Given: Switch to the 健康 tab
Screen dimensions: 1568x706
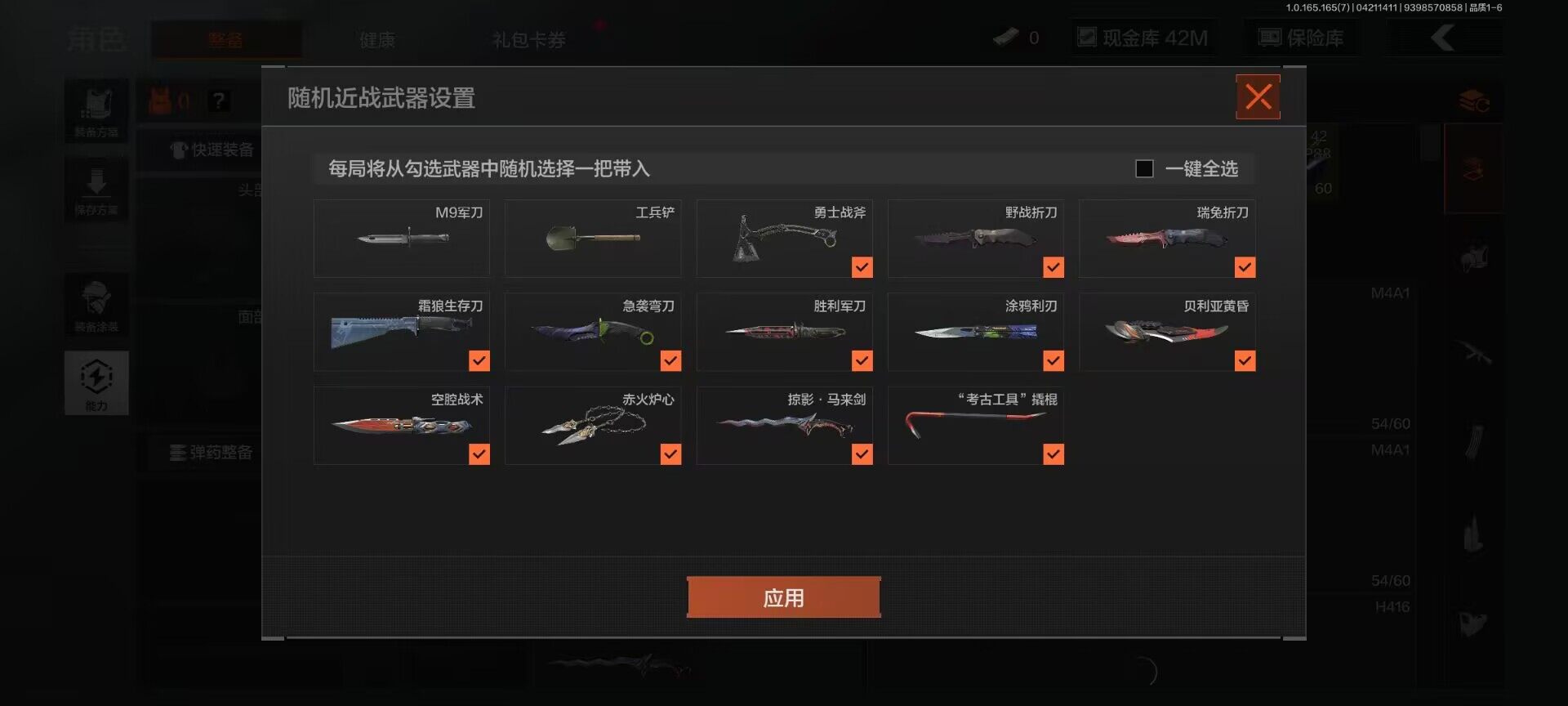Looking at the screenshot, I should click(377, 39).
